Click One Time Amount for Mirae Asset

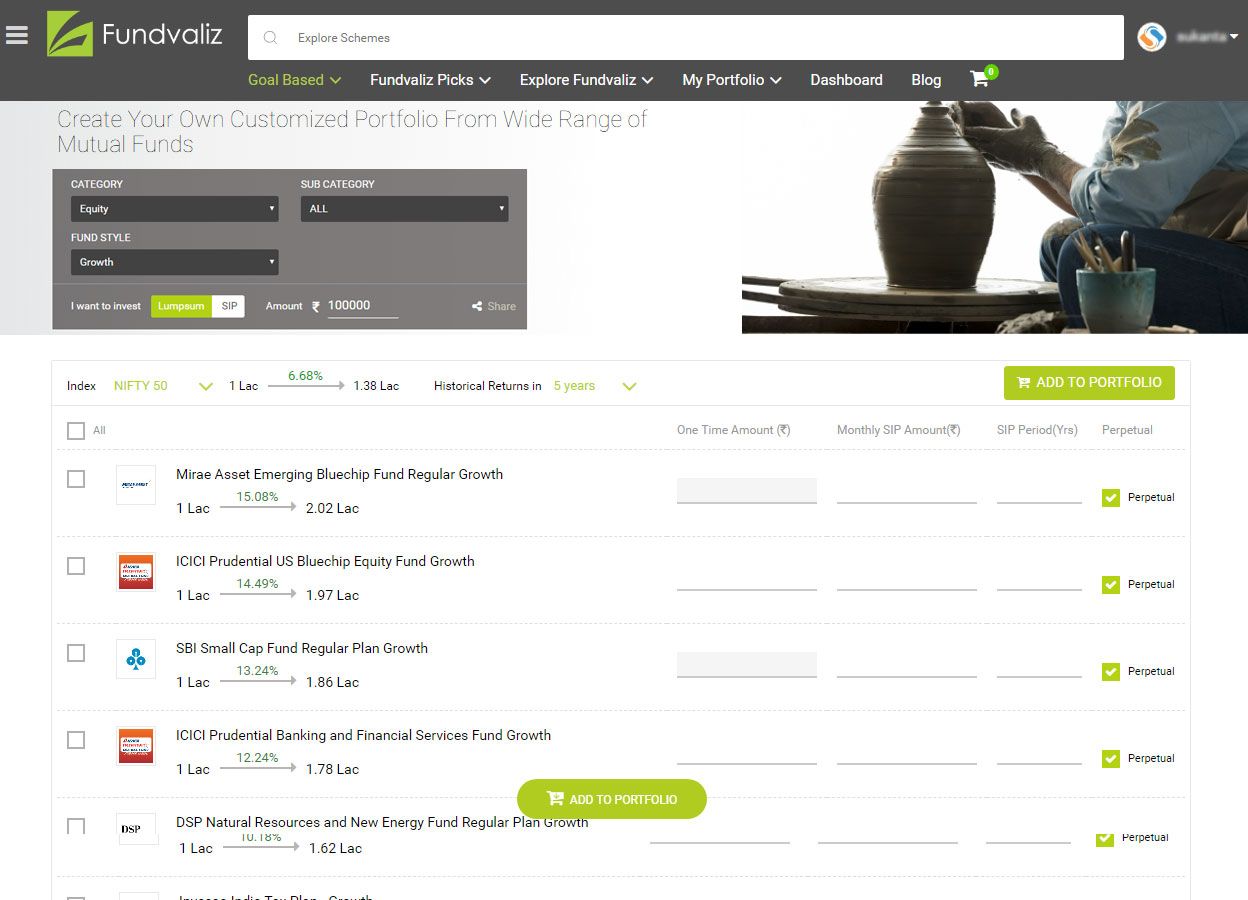point(747,491)
